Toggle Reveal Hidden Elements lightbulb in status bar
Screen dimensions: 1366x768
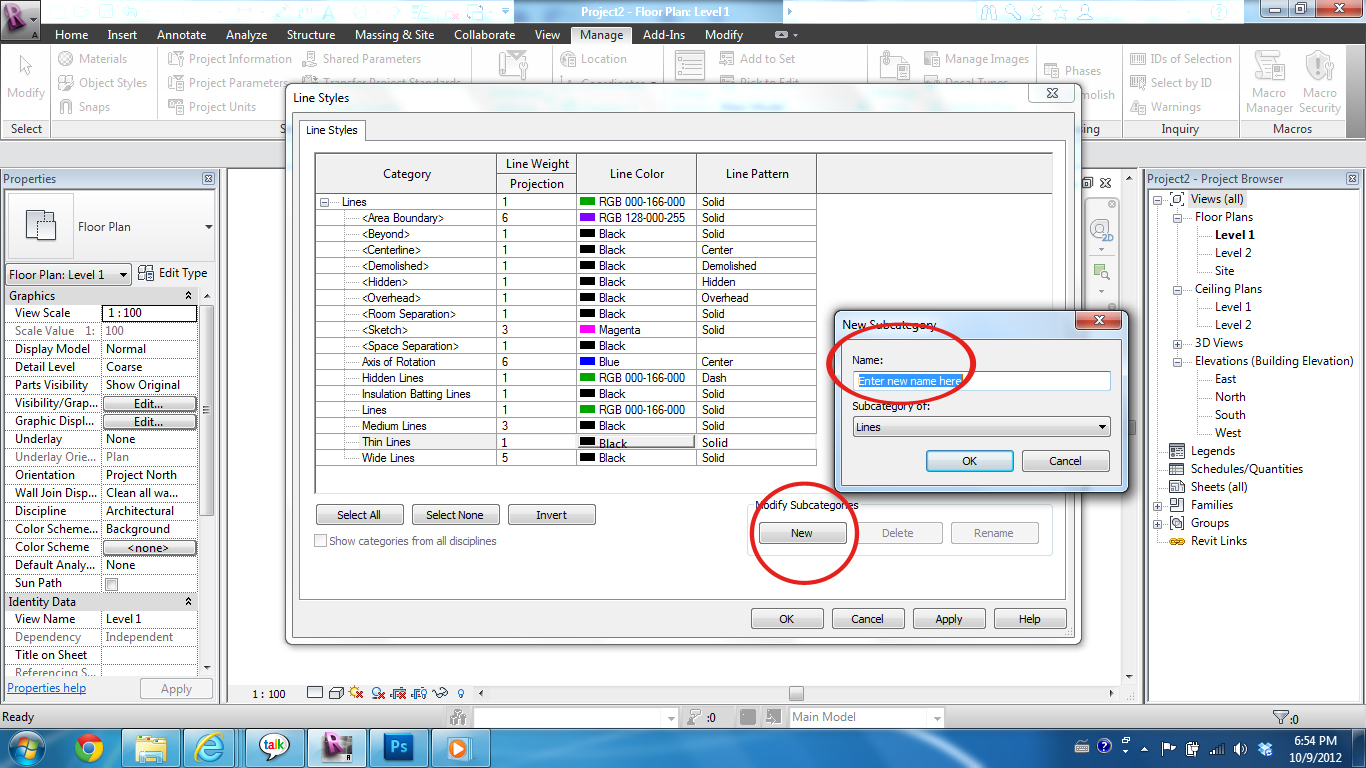coord(461,692)
